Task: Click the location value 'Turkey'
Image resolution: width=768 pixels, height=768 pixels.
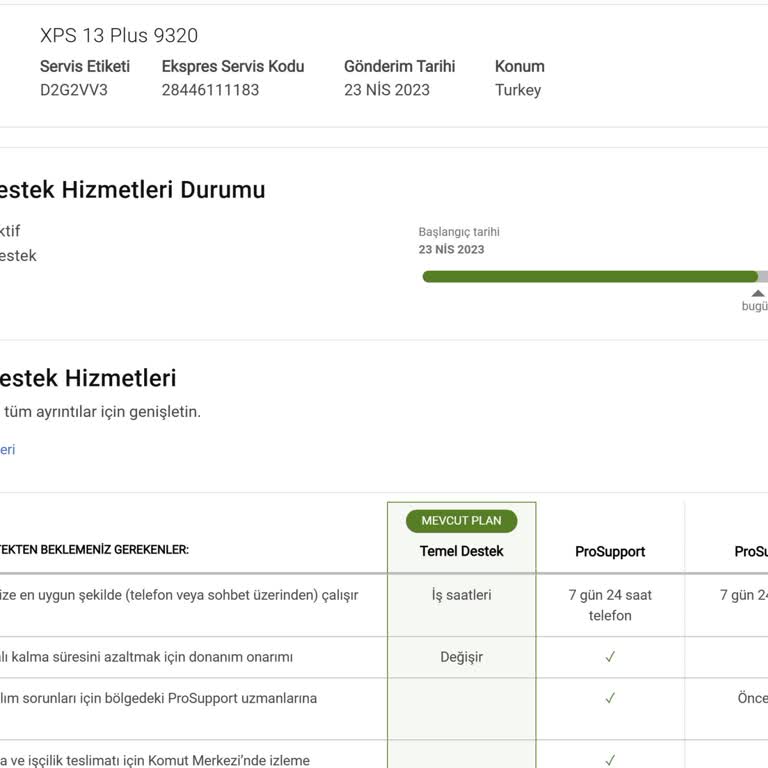Action: pos(518,91)
